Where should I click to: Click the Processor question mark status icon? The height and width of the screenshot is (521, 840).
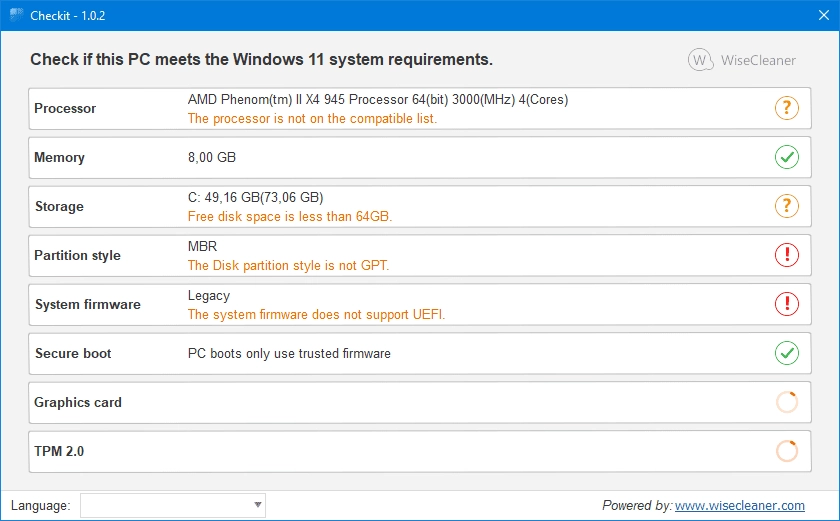(786, 108)
